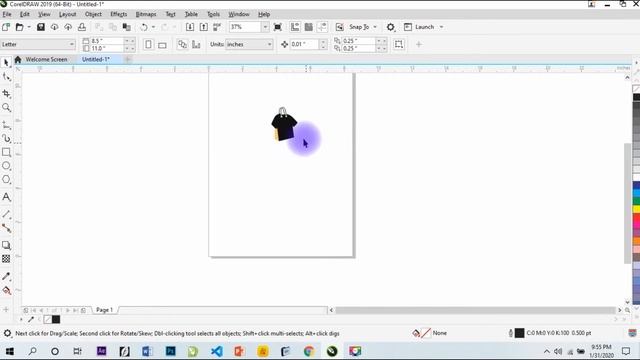Click the Snap To button label
The height and width of the screenshot is (360, 640).
359,27
